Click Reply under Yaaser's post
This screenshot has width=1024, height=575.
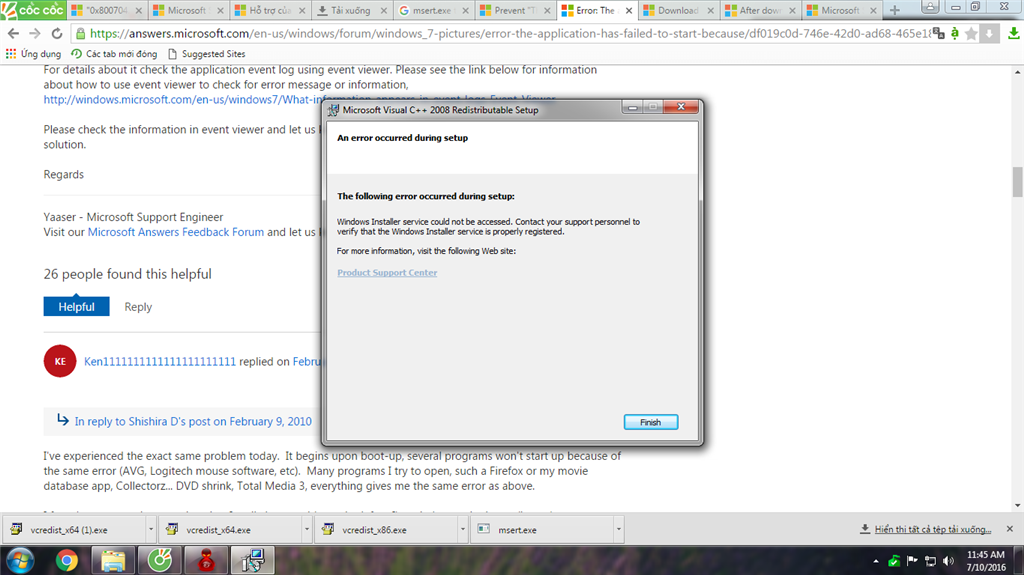pos(138,306)
